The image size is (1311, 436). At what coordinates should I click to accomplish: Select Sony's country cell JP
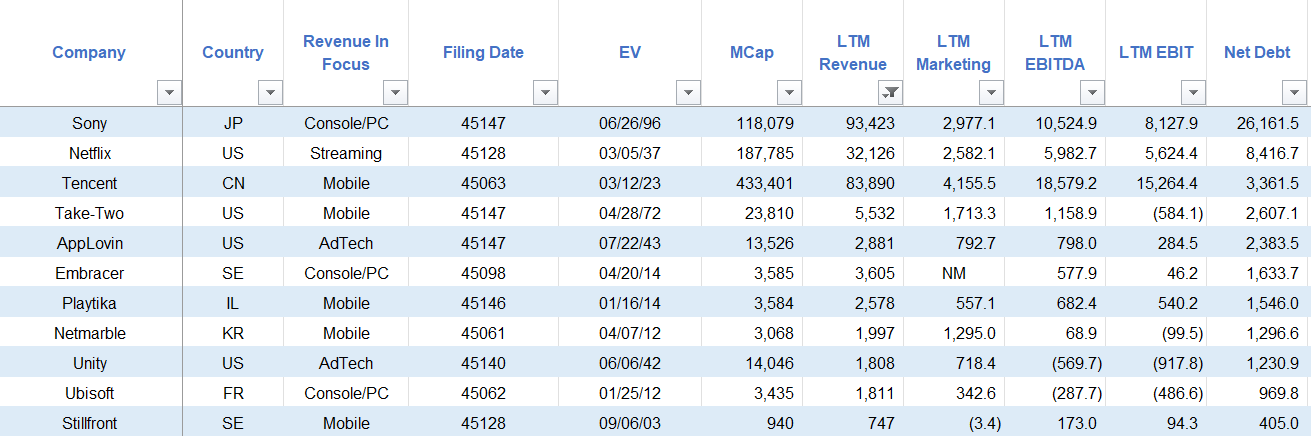click(x=233, y=123)
